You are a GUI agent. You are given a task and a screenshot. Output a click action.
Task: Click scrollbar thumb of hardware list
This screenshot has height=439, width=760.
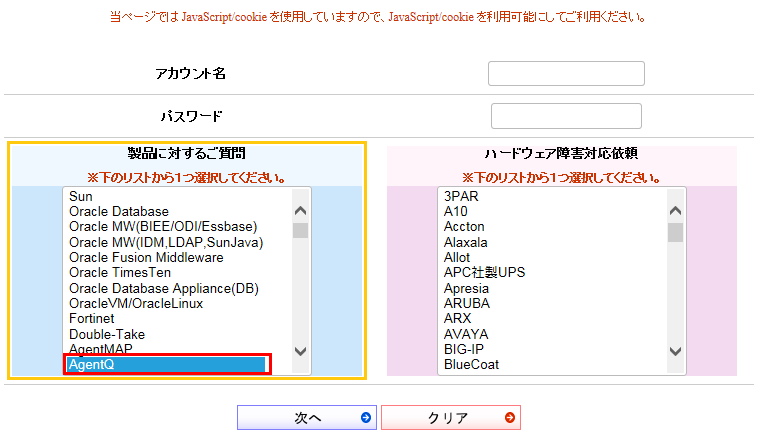(675, 233)
